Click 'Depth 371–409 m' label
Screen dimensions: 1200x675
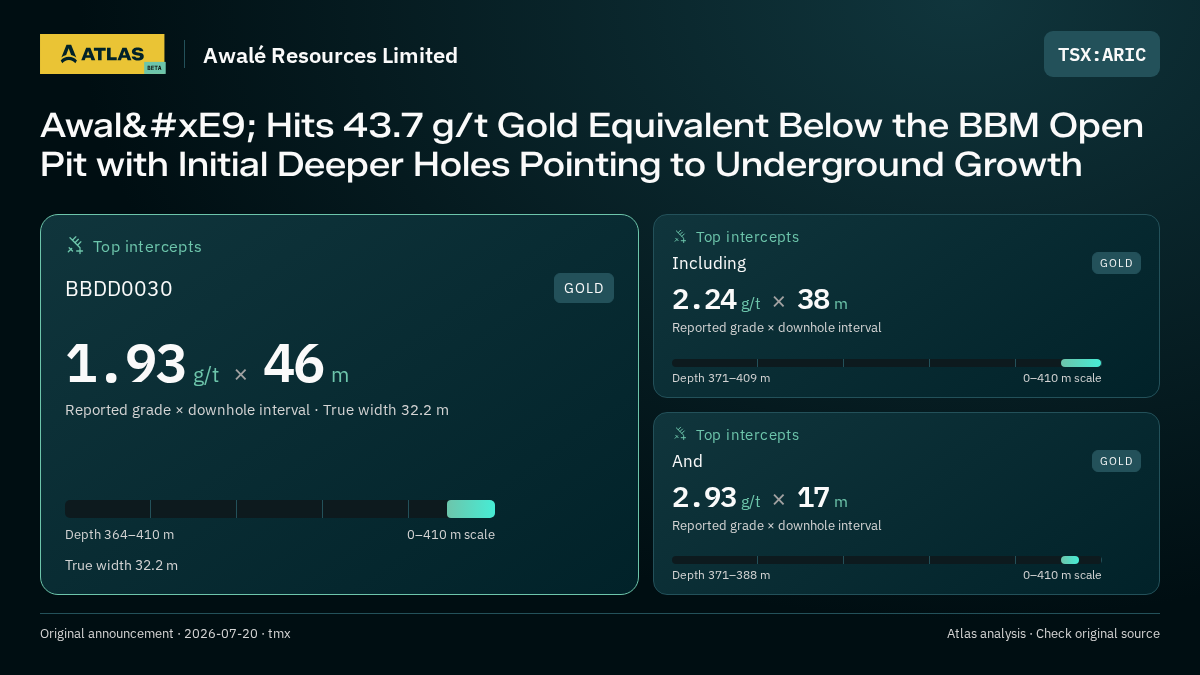(721, 378)
